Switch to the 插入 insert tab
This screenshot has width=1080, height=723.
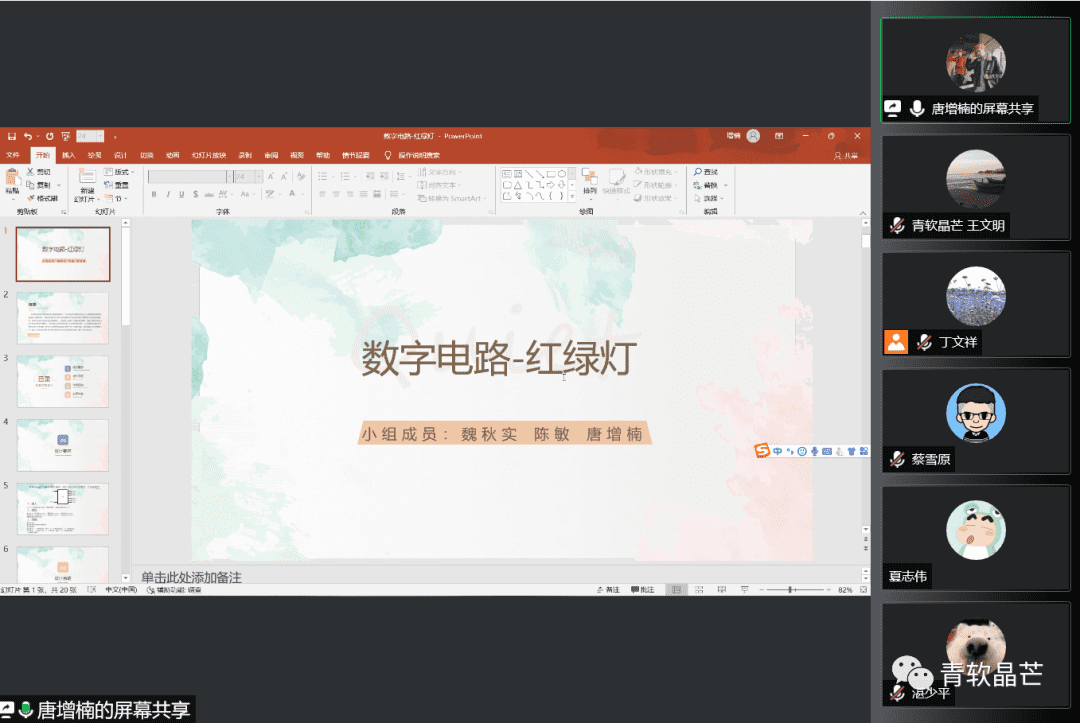coord(68,155)
